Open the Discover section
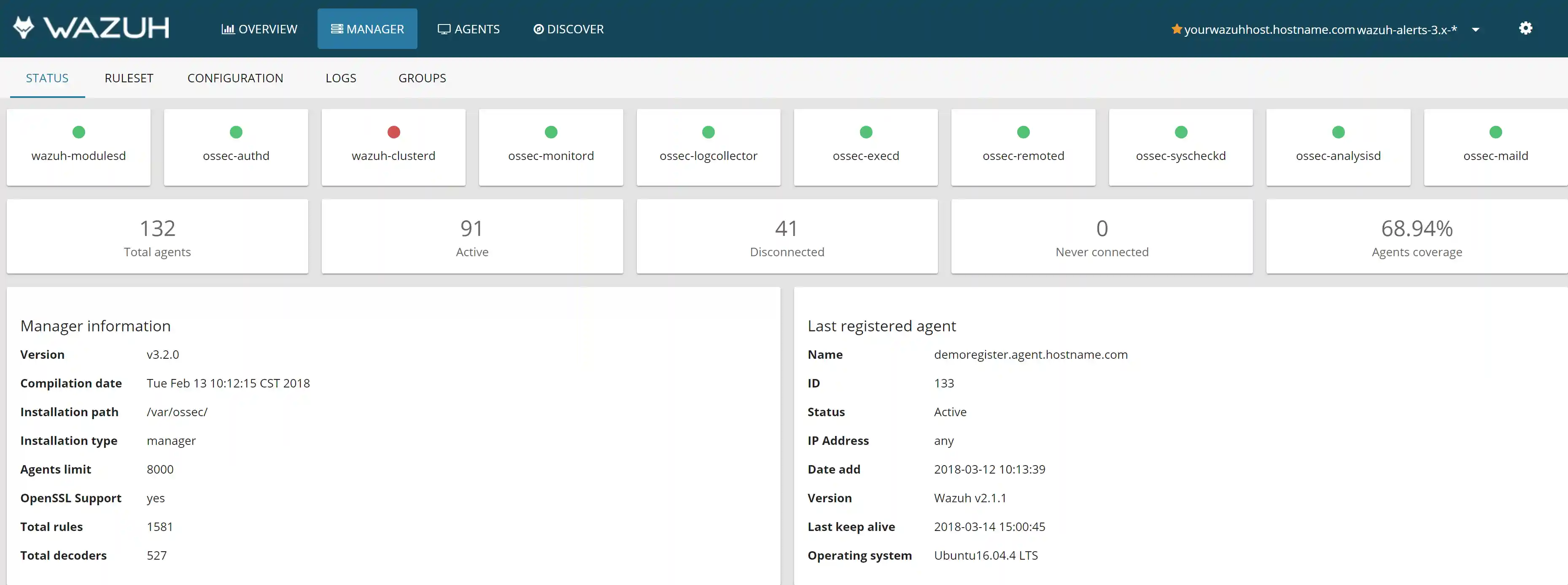The height and width of the screenshot is (585, 1568). coord(568,29)
